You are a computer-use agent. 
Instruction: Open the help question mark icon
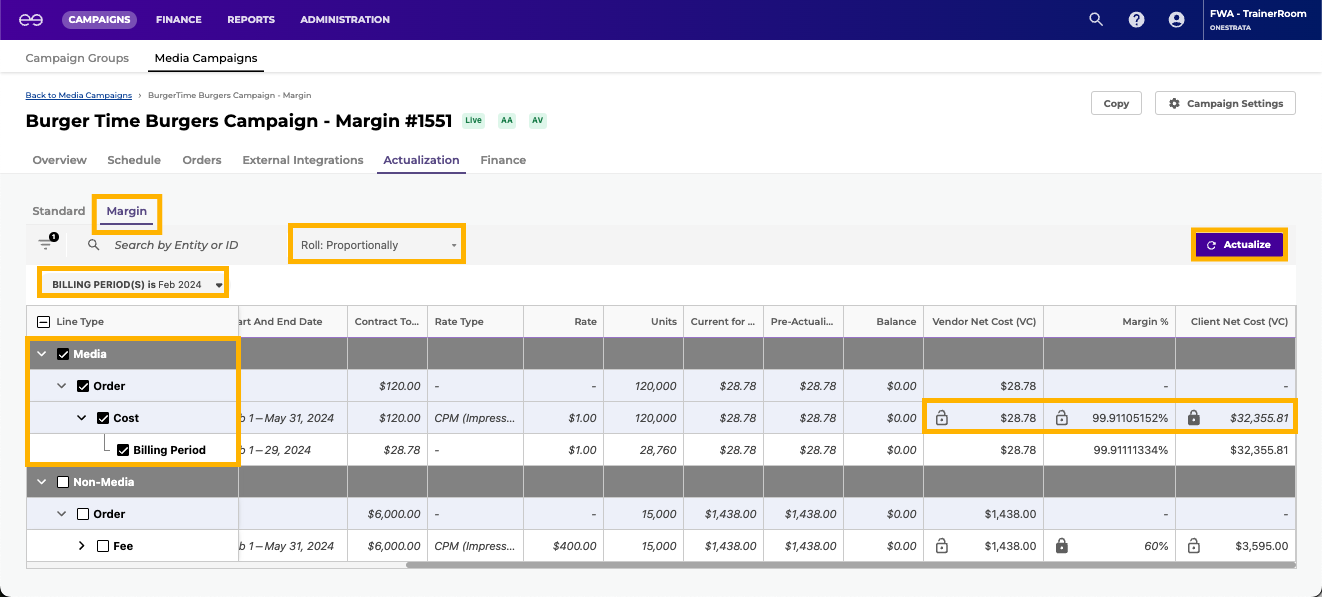[x=1136, y=19]
